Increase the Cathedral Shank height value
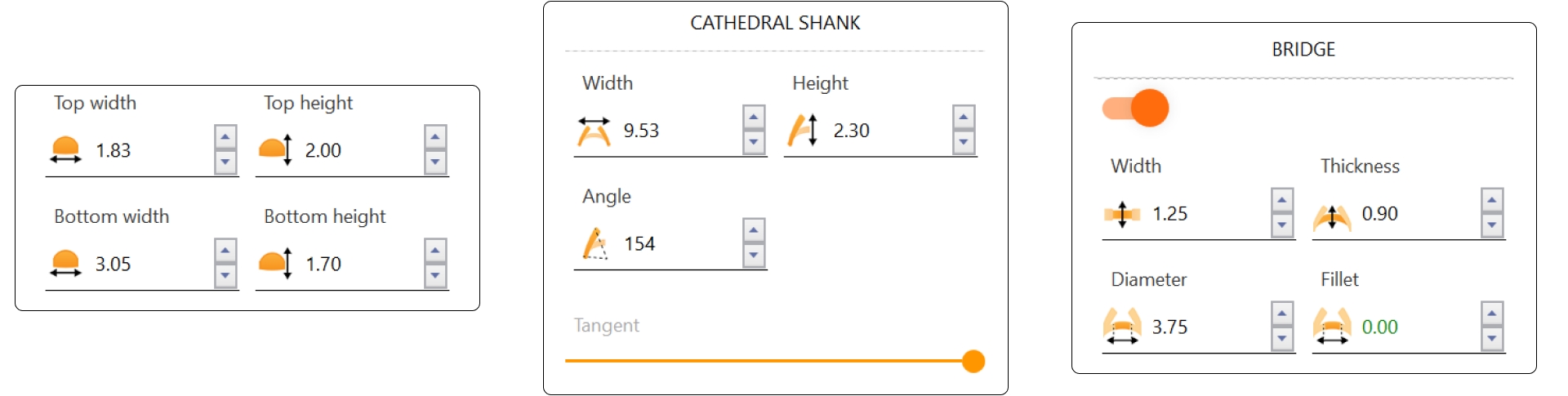The width and height of the screenshot is (1568, 396). click(x=964, y=117)
